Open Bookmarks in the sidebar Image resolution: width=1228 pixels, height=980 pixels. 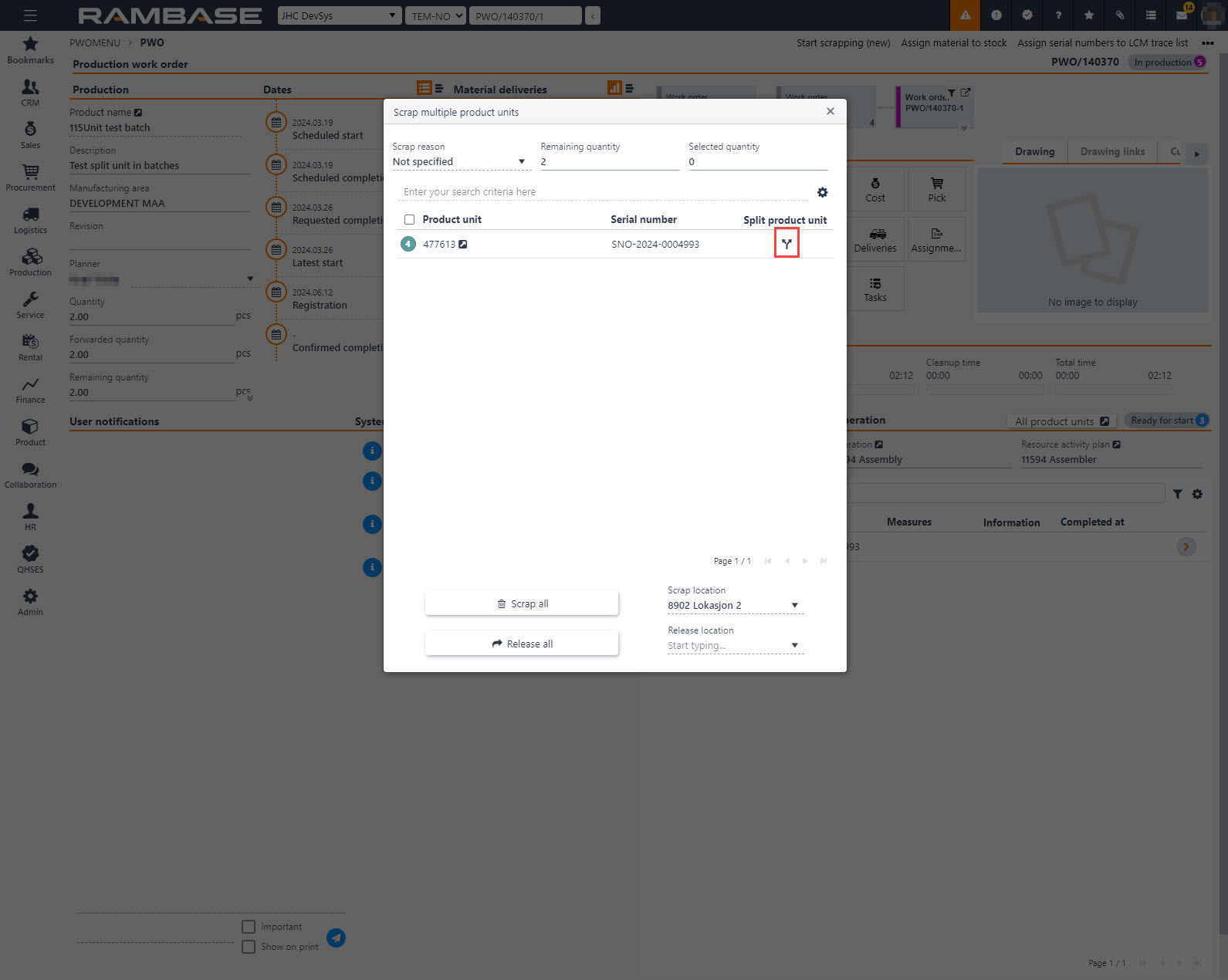pos(30,50)
